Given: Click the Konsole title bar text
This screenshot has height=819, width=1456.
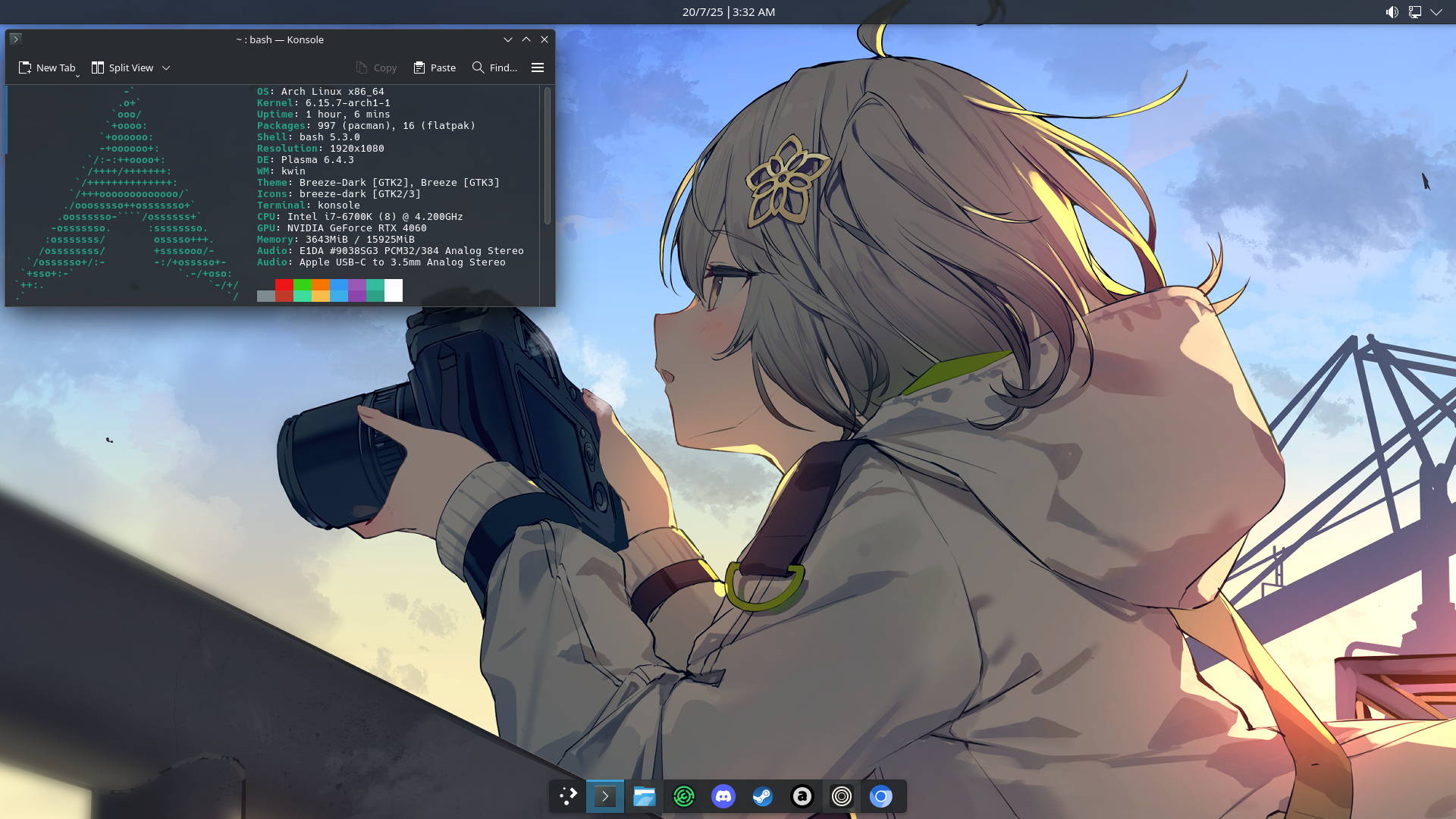Looking at the screenshot, I should pos(280,39).
